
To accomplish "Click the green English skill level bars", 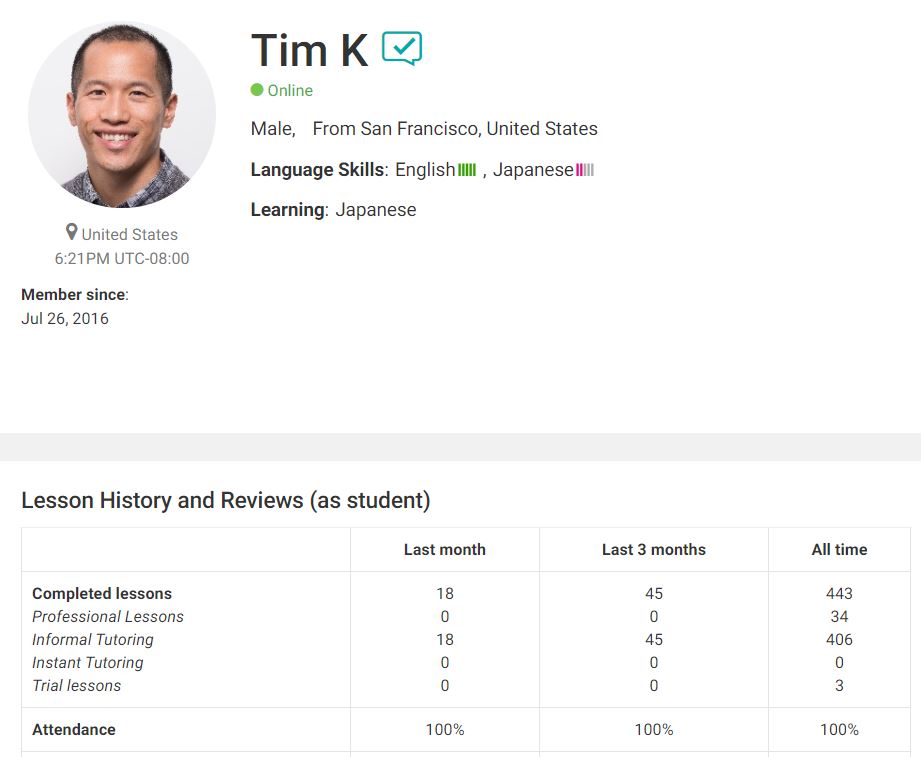I will point(467,170).
